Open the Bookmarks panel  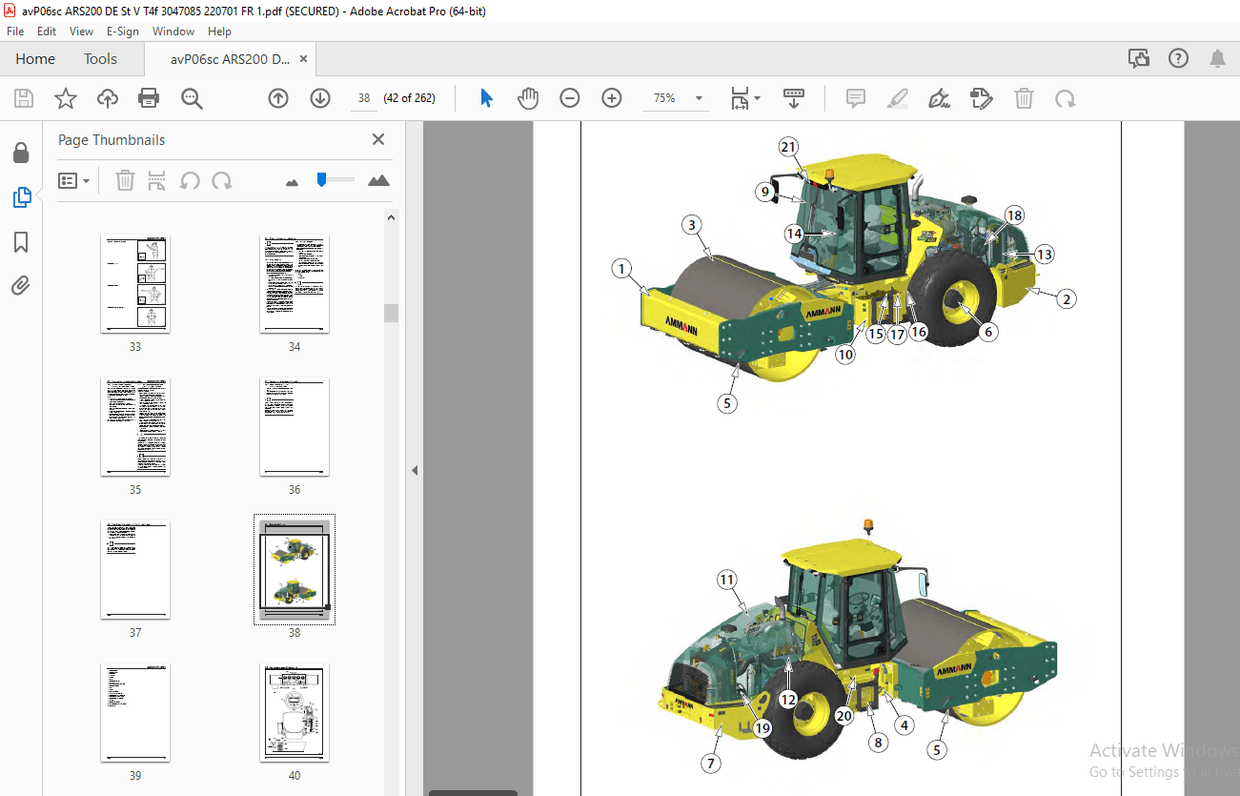(x=21, y=241)
